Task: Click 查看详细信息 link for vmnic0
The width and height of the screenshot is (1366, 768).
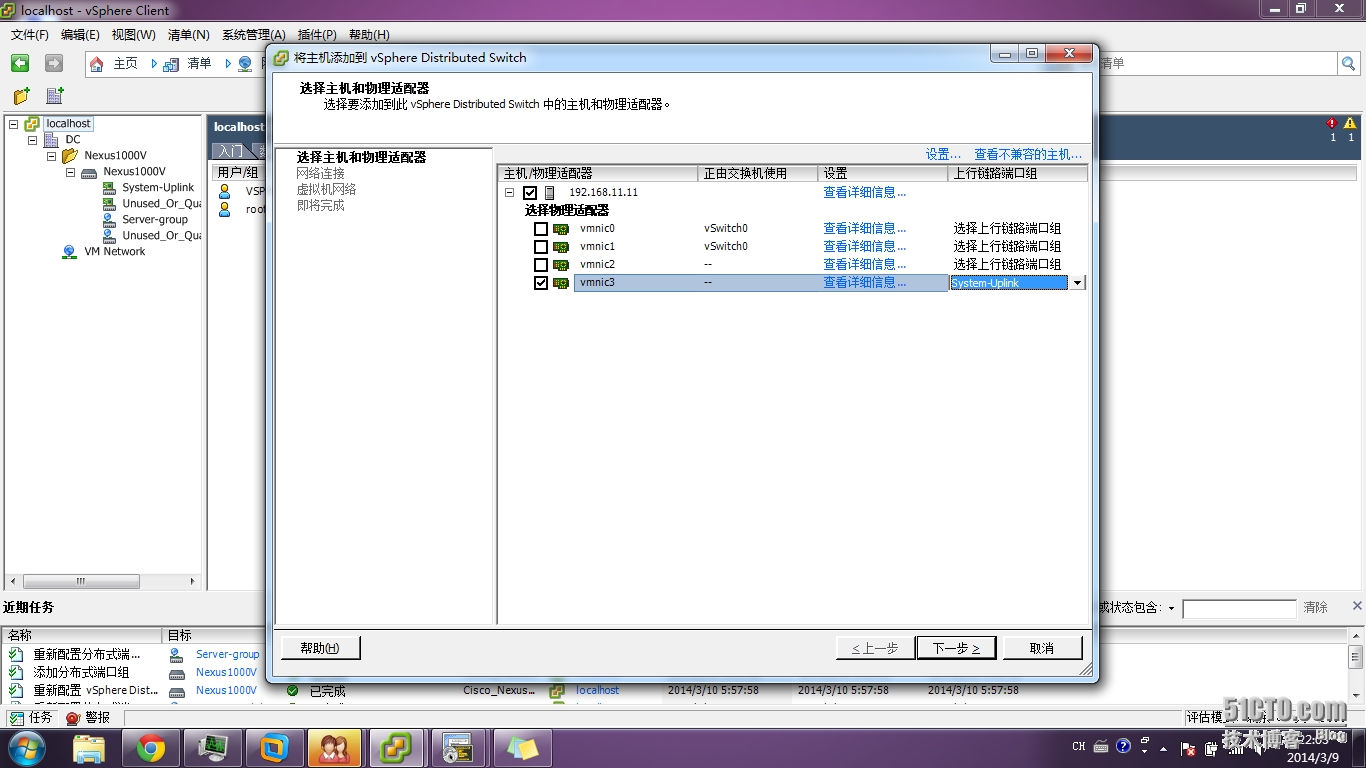Action: point(865,229)
